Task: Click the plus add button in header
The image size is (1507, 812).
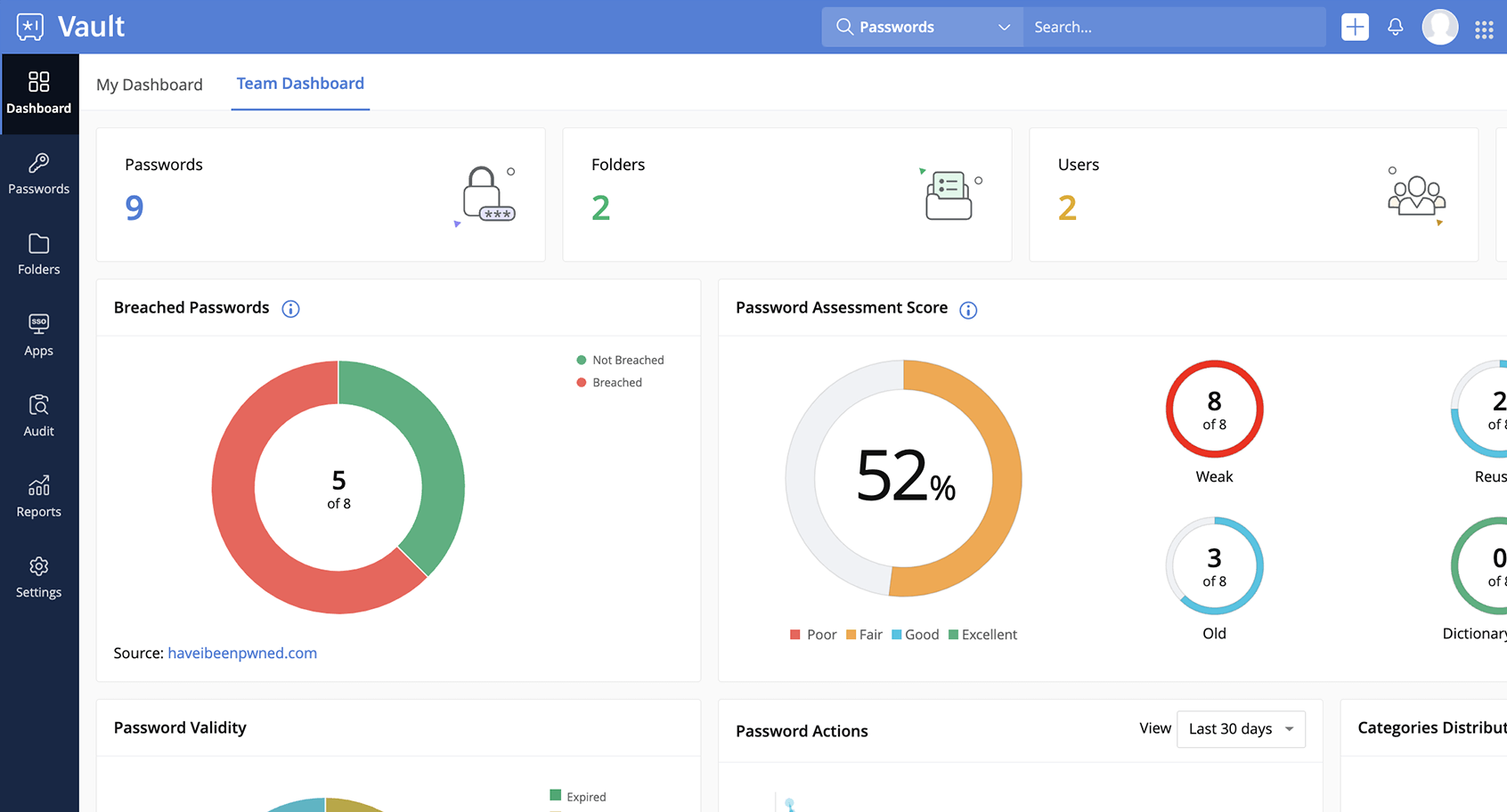Action: tap(1355, 28)
